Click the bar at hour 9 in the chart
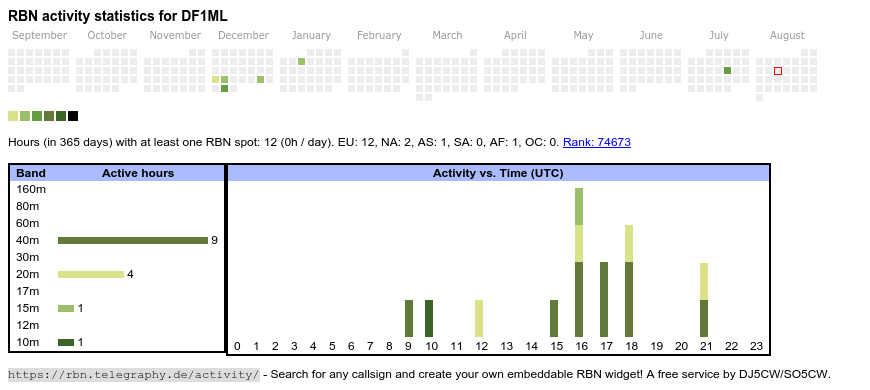870x390 pixels. point(409,318)
